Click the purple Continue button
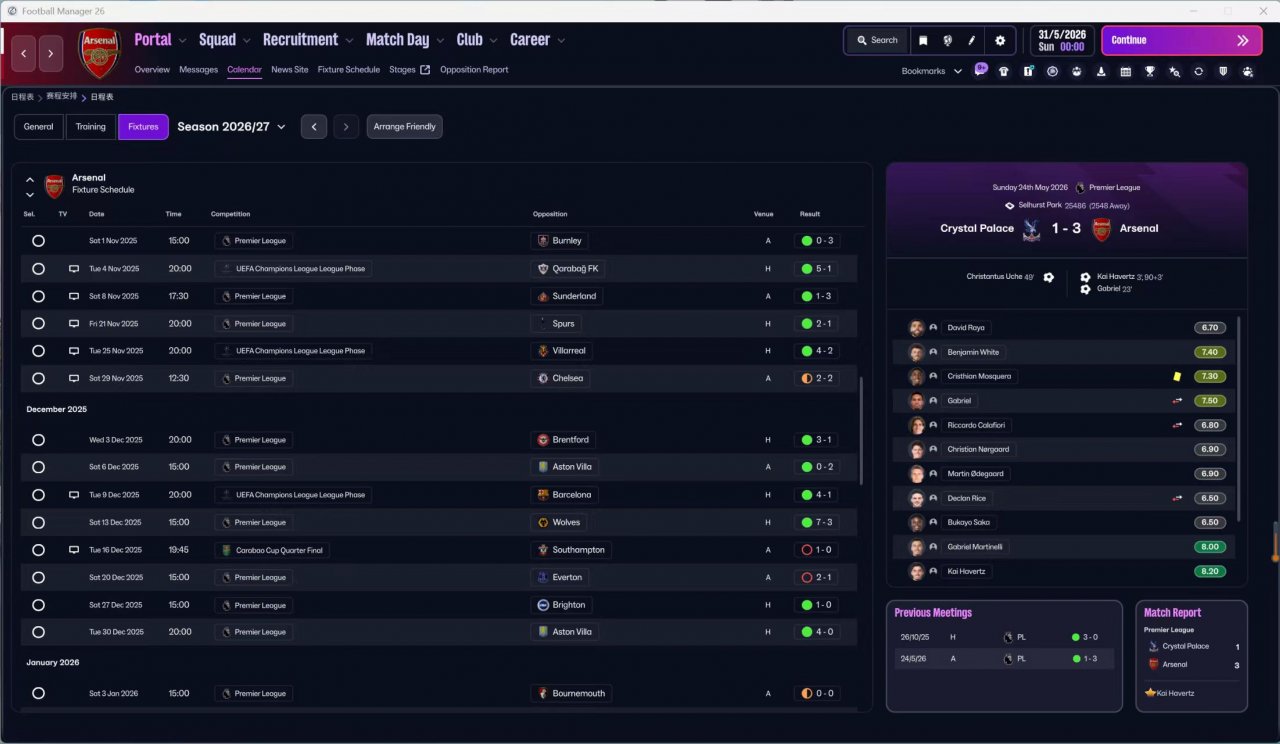This screenshot has width=1280, height=744. (1182, 41)
